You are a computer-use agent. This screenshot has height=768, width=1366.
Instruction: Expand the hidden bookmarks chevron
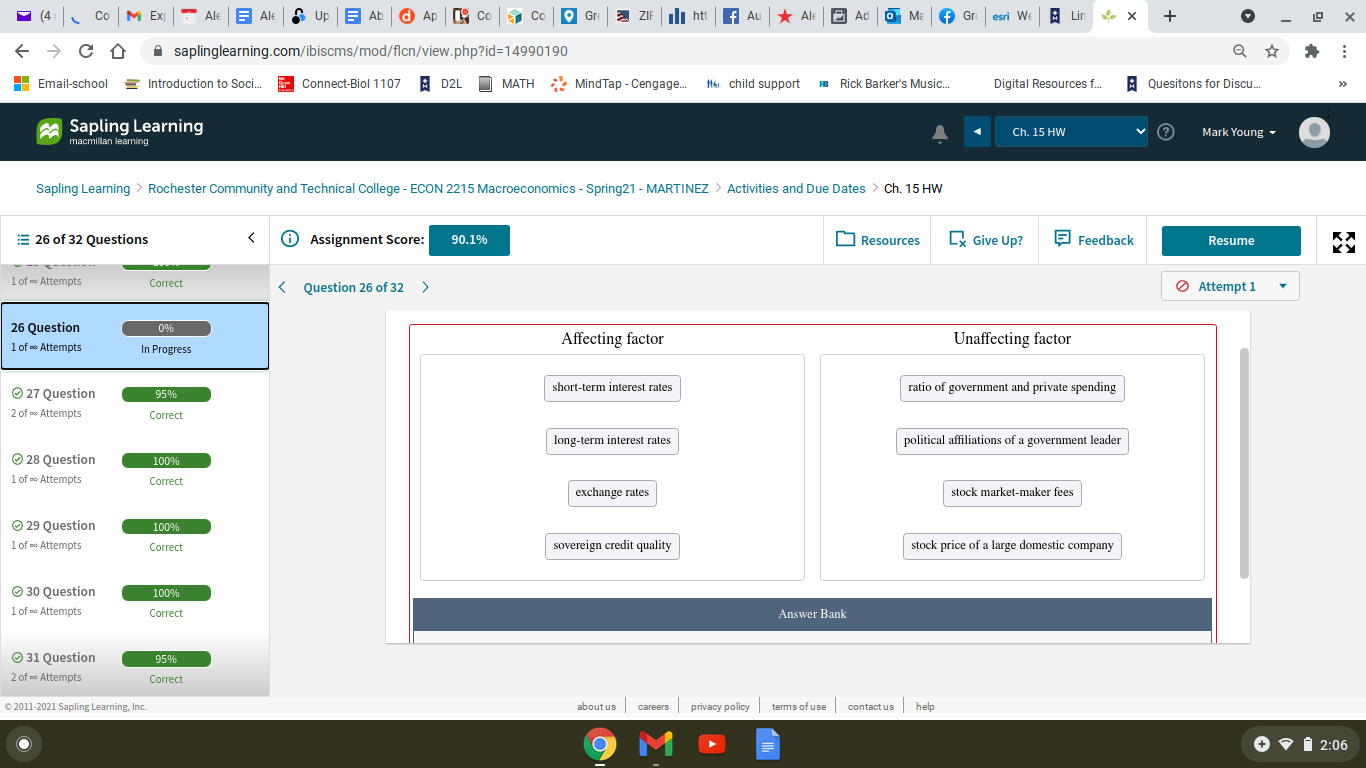tap(1342, 84)
